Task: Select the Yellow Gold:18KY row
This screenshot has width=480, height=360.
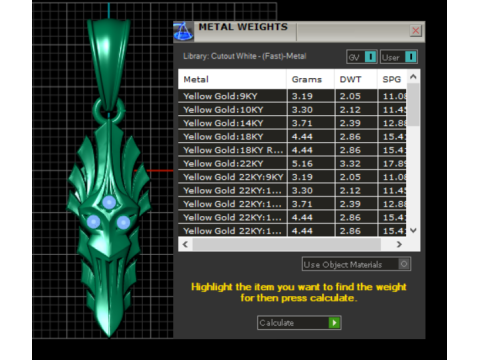Action: [x=292, y=137]
